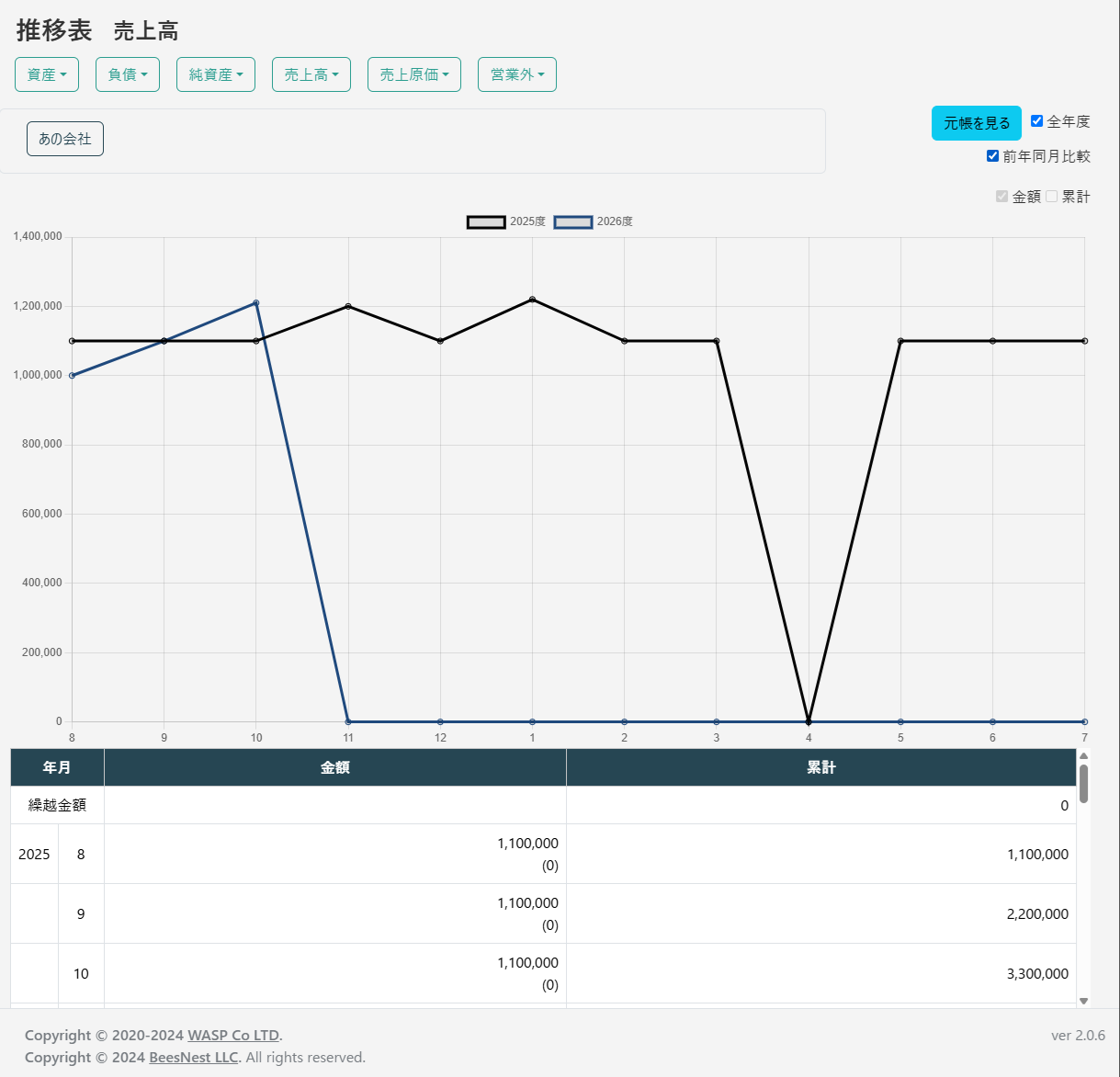Viewport: 1120px width, 1077px height.
Task: Click the あの会社 company button
Action: tap(65, 139)
